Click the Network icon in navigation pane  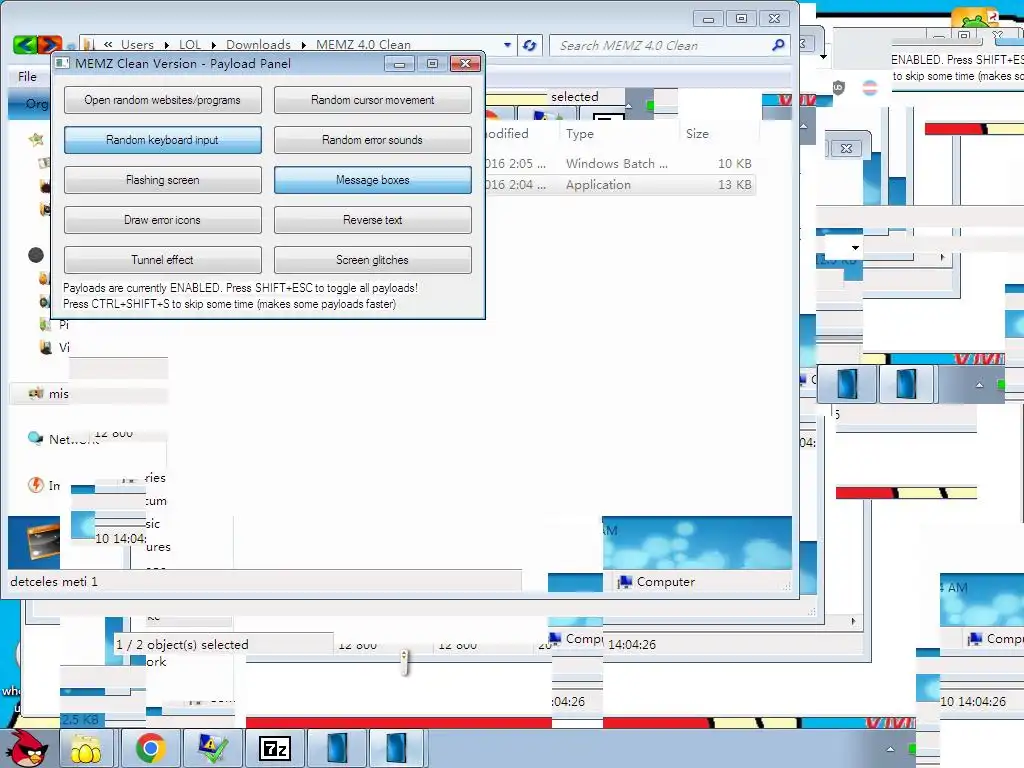coord(35,438)
